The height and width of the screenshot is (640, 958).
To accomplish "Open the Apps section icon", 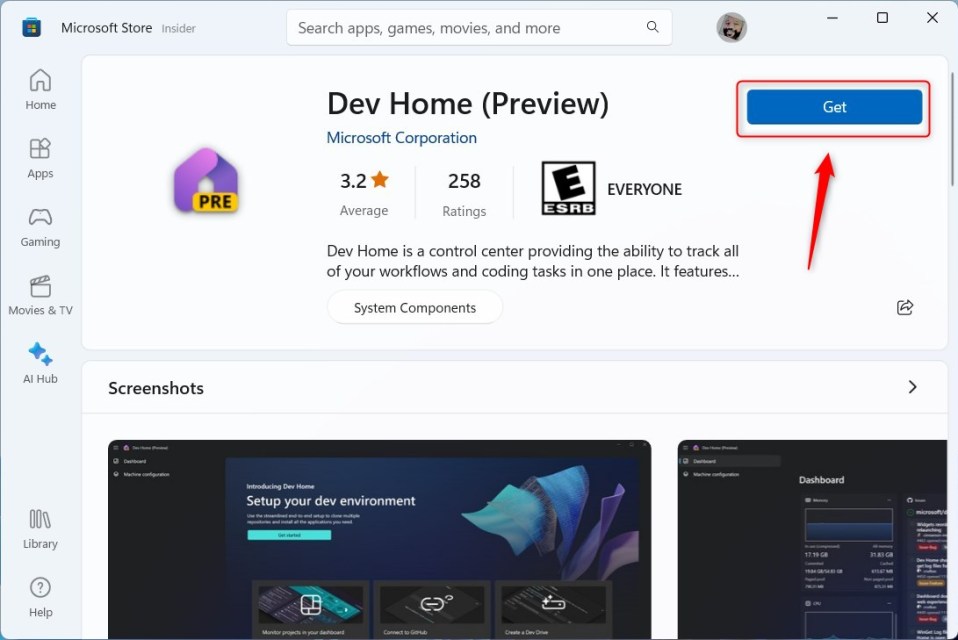I will pos(40,148).
